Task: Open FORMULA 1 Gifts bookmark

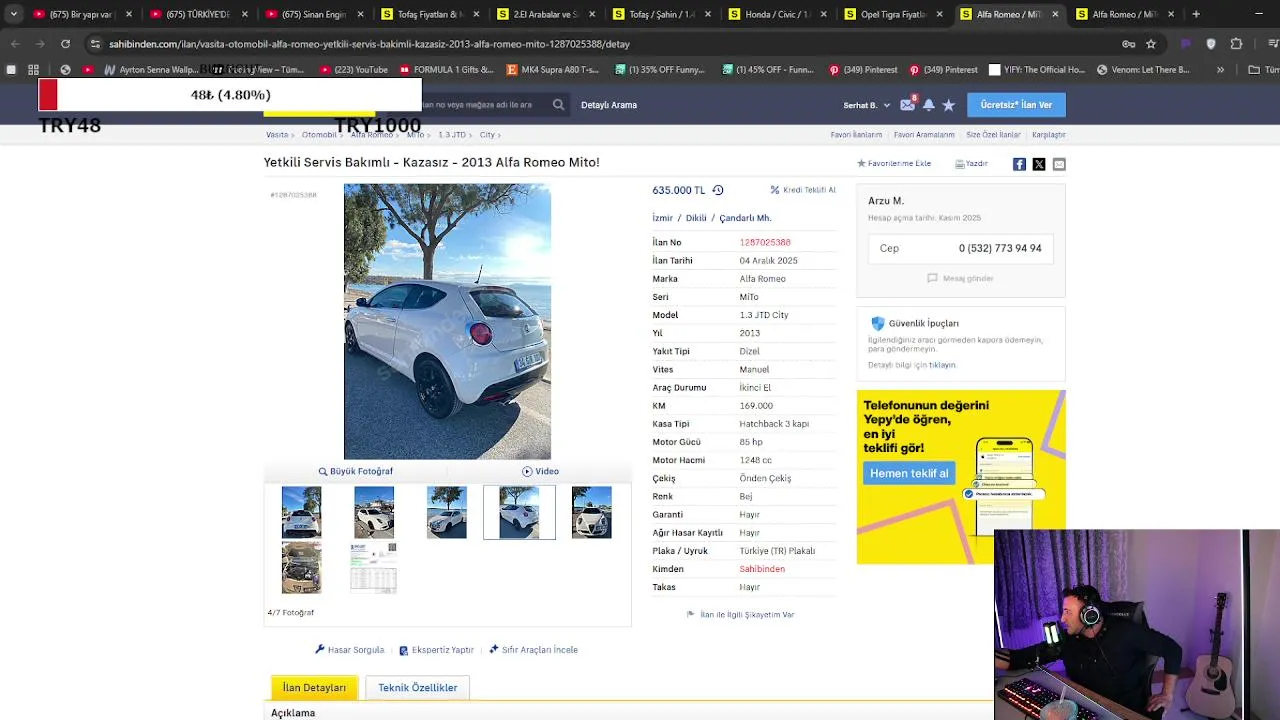Action: 447,70
